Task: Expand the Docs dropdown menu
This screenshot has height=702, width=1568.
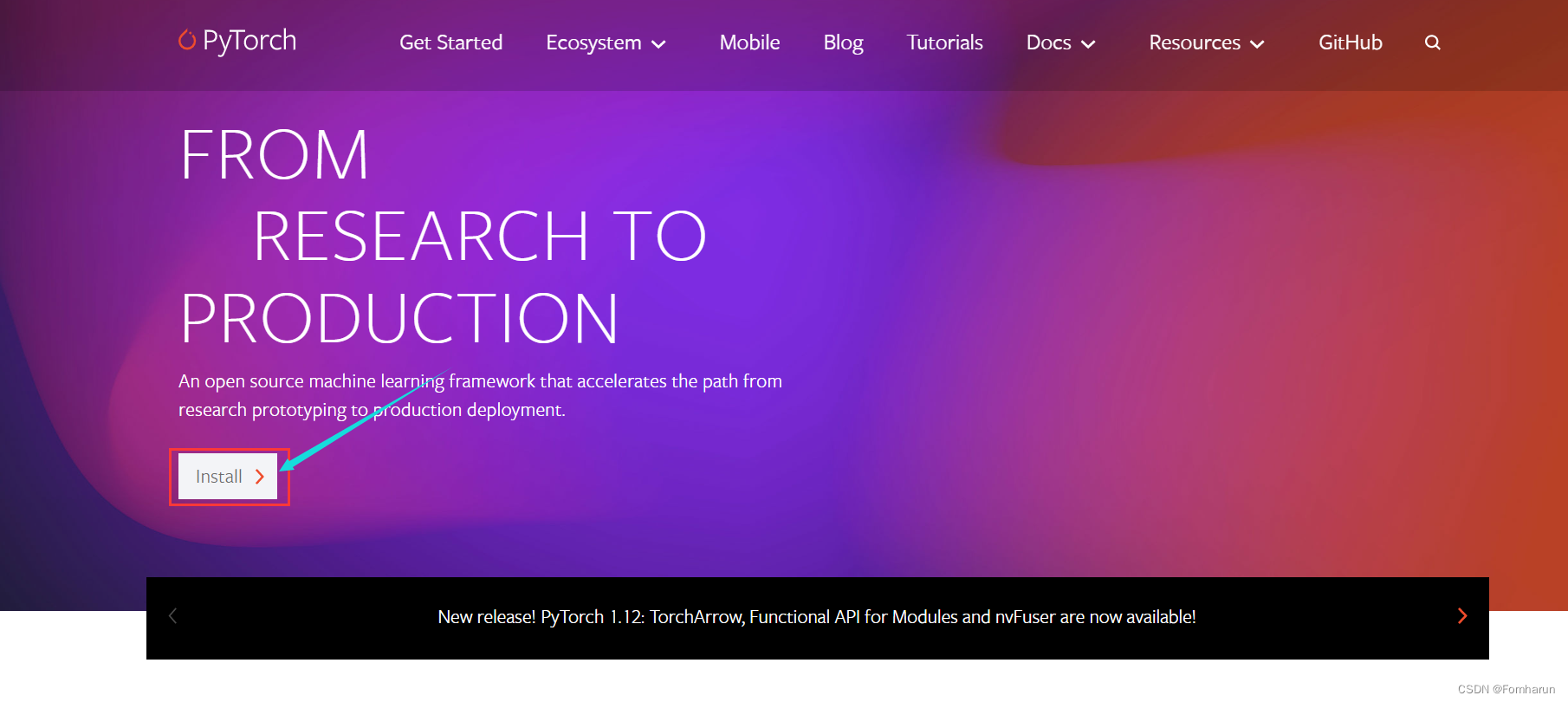Action: coord(1060,42)
